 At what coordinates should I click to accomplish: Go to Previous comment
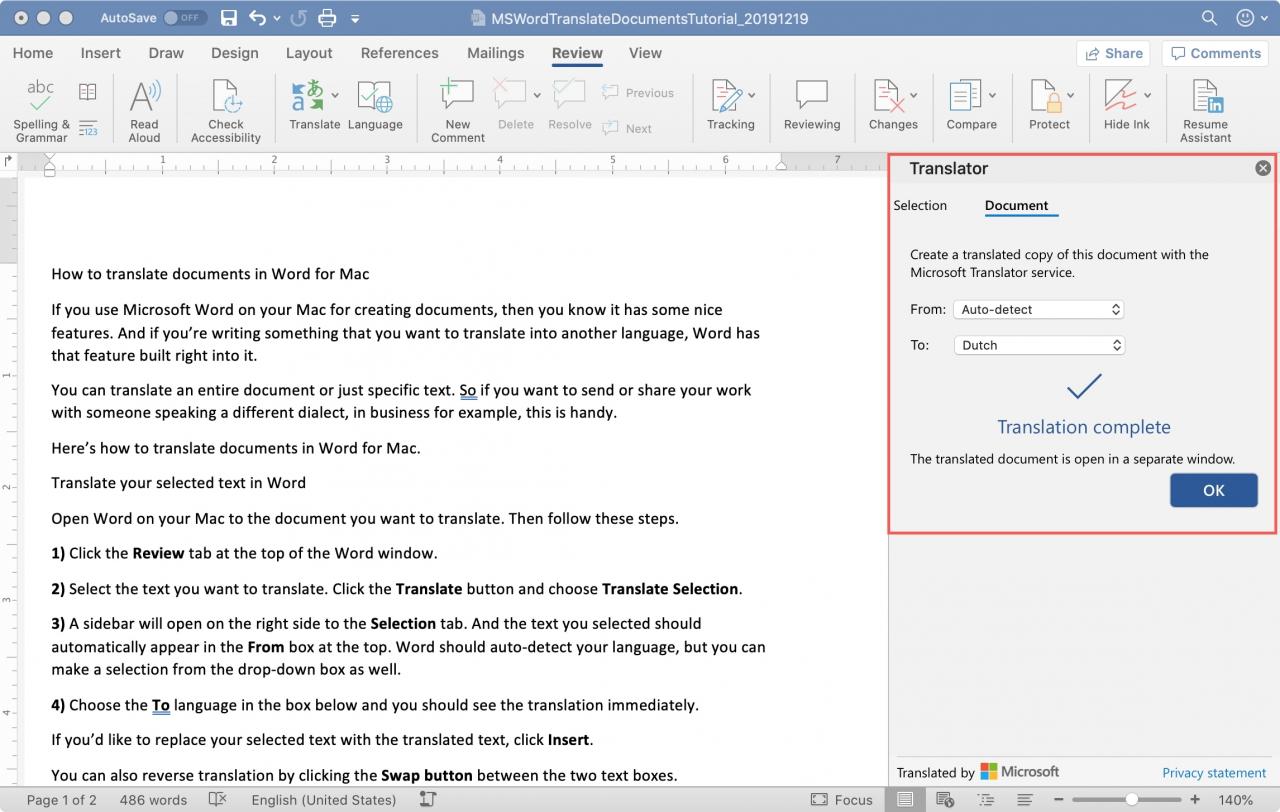tap(638, 93)
